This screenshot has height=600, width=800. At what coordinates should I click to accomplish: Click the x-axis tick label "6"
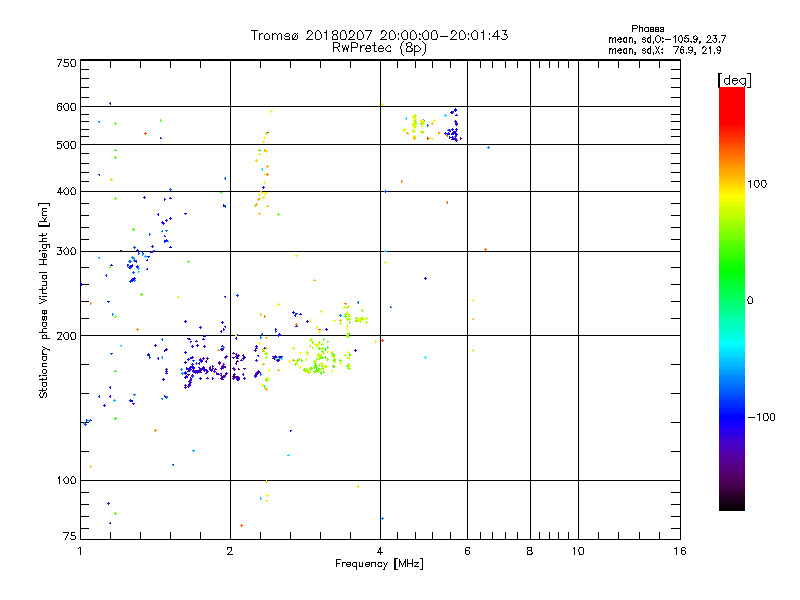[x=467, y=551]
